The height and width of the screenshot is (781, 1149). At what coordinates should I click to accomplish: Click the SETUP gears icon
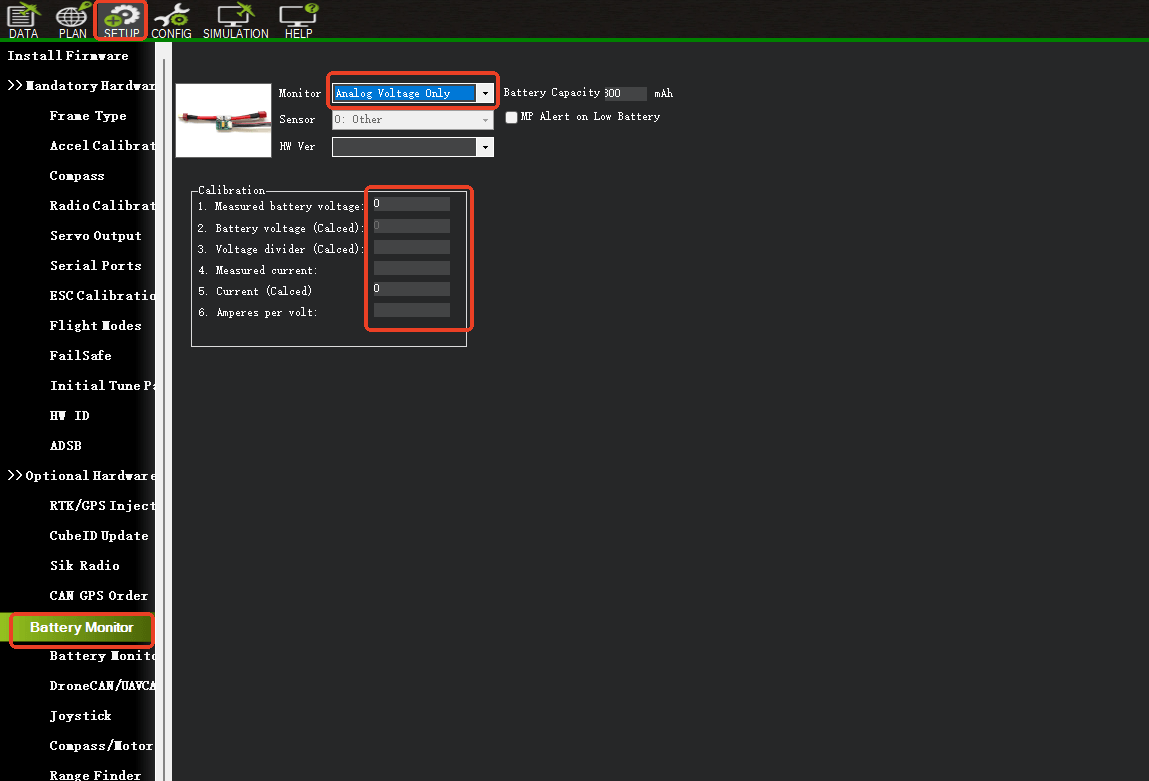point(122,19)
